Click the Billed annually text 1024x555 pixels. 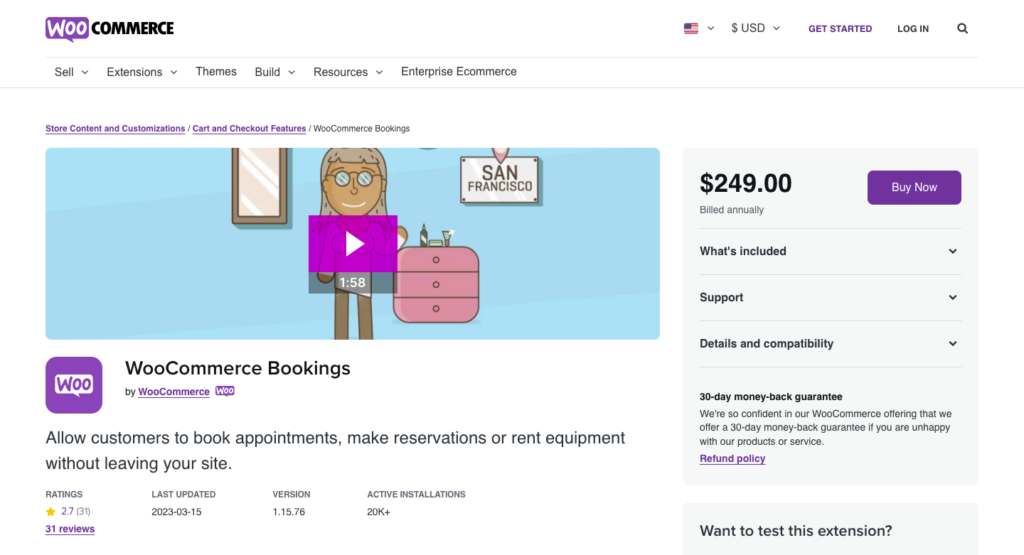[731, 210]
